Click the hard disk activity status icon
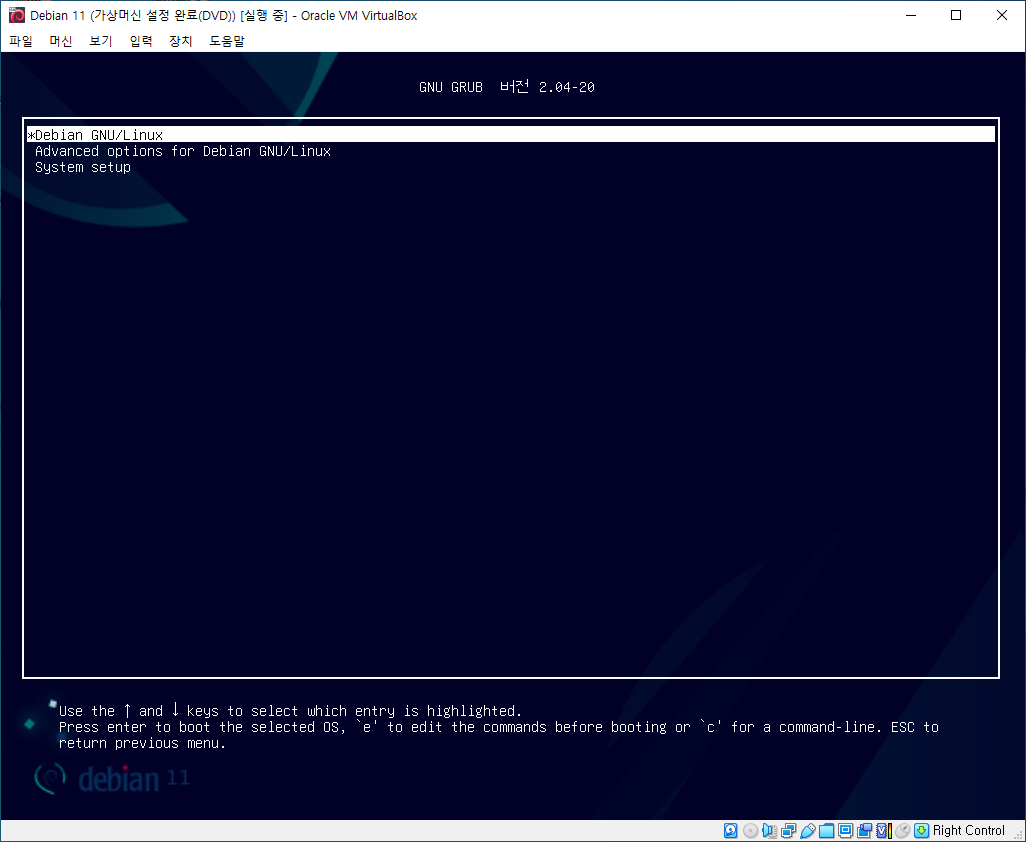Image resolution: width=1026 pixels, height=842 pixels. [x=731, y=831]
